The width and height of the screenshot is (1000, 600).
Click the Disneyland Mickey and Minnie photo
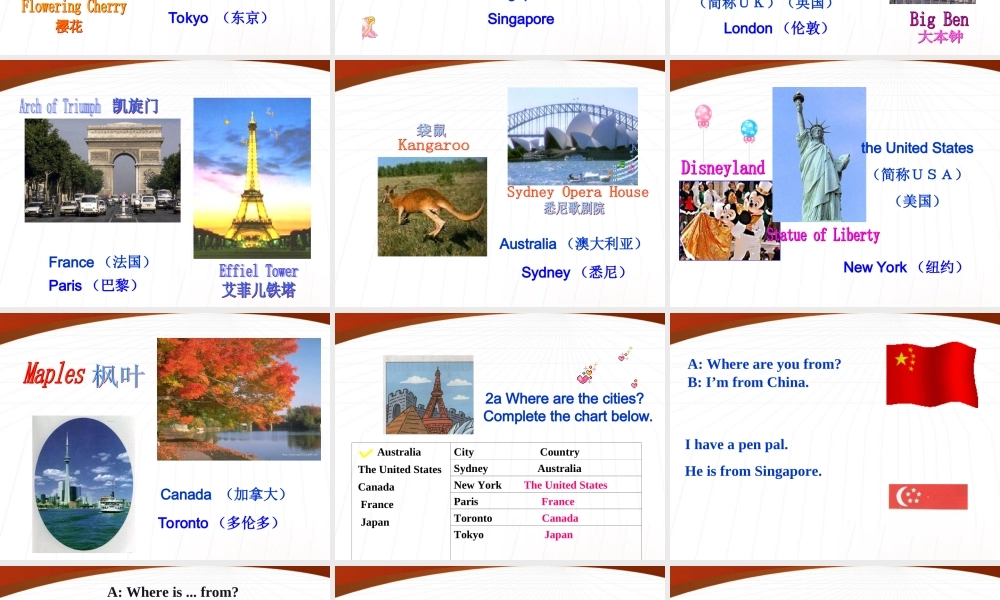click(x=729, y=221)
